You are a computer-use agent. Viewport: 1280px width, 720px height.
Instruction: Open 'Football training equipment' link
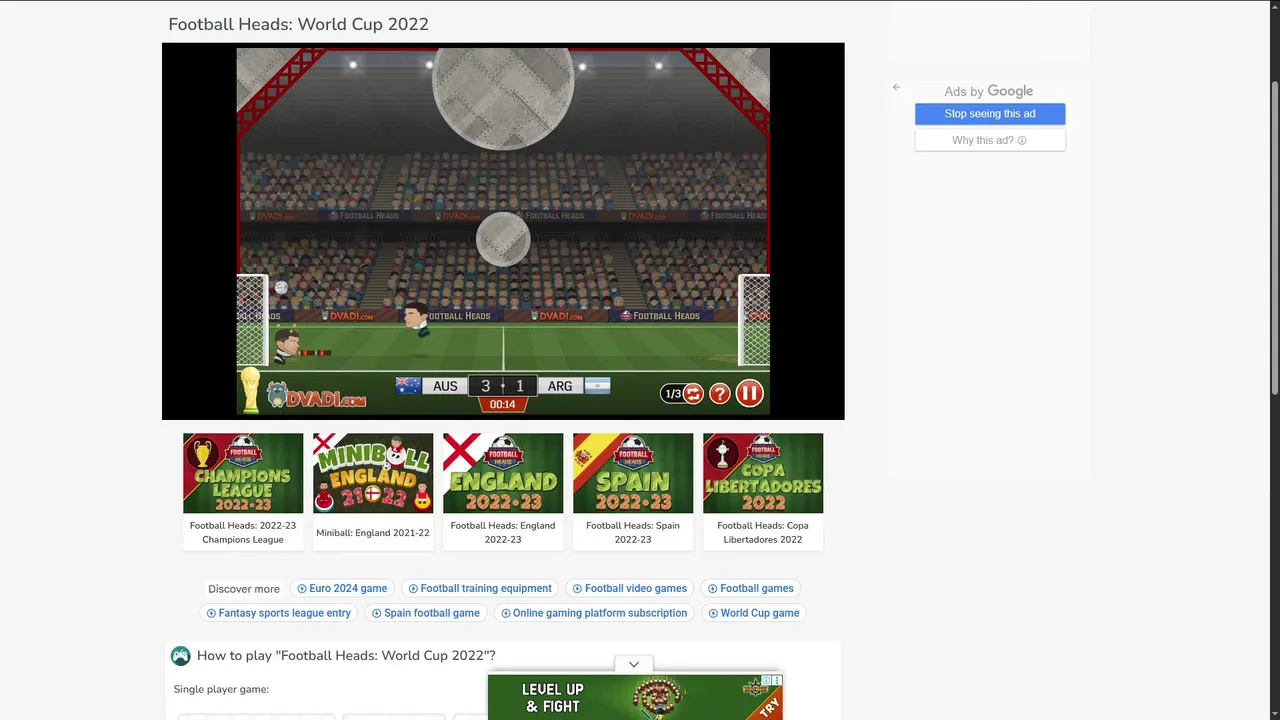coord(480,588)
